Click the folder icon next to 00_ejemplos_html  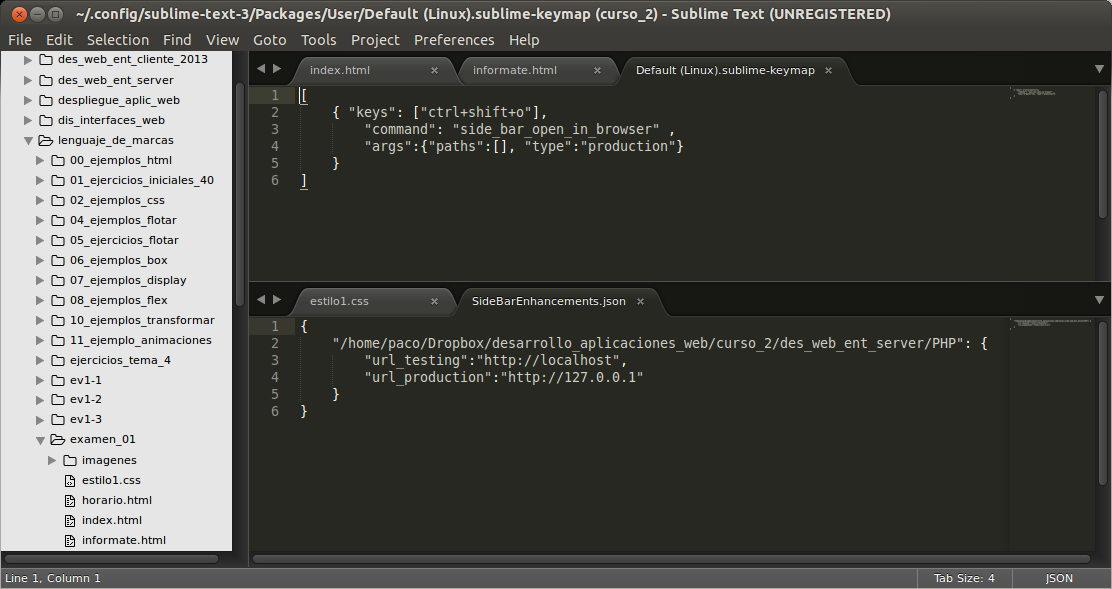click(x=57, y=160)
